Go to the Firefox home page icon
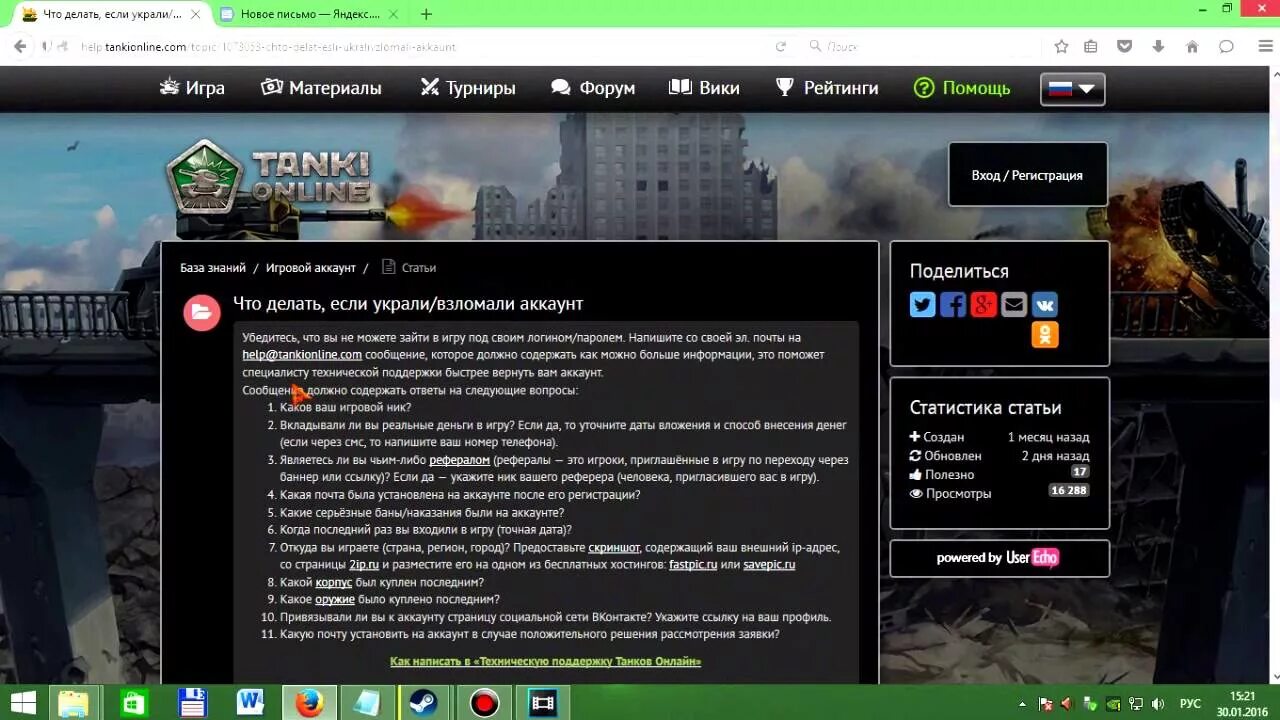The height and width of the screenshot is (720, 1280). 1192,46
